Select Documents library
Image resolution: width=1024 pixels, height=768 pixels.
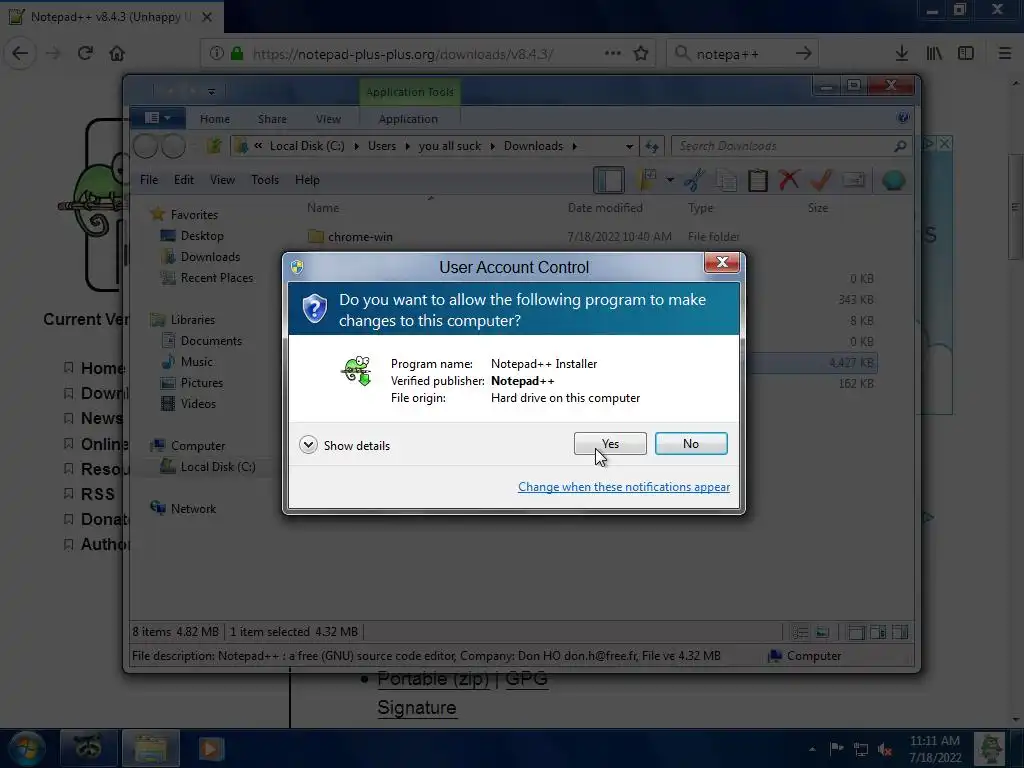point(211,341)
